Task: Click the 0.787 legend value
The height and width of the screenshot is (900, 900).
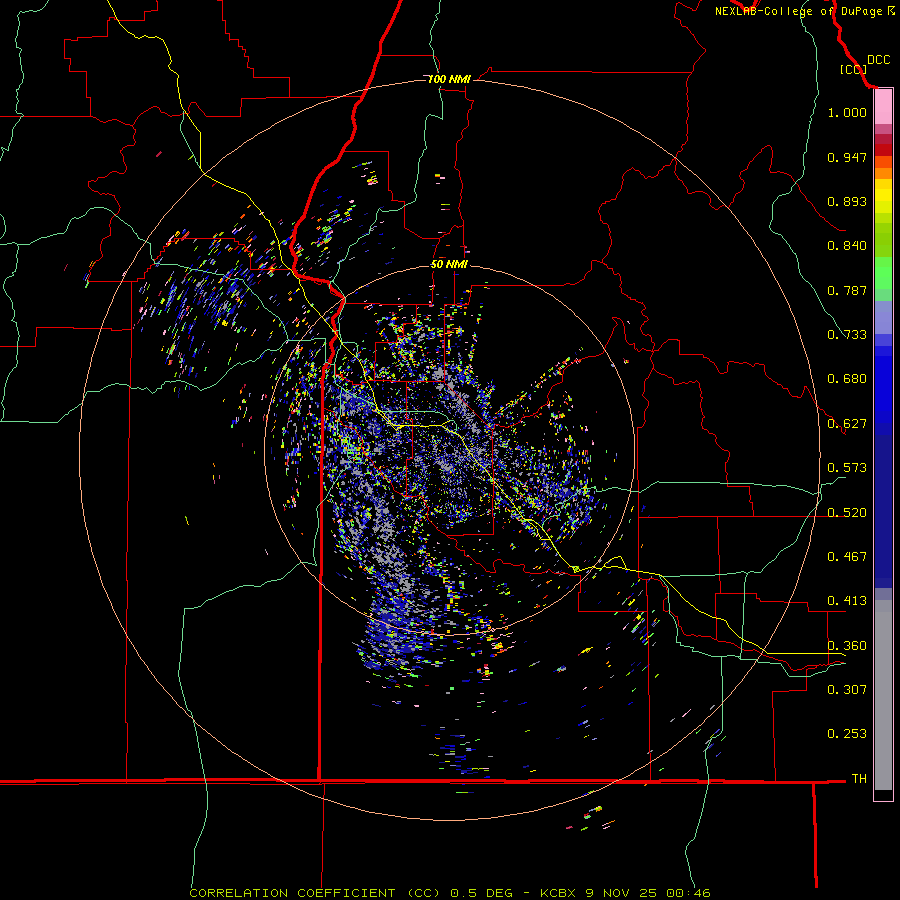Action: 847,290
